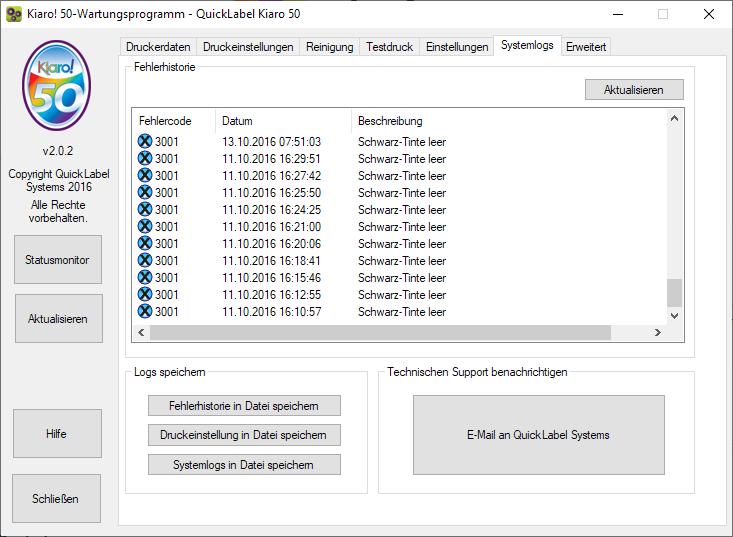Click the left arrow of the horizontal scrollbar
The width and height of the screenshot is (733, 537).
point(141,332)
